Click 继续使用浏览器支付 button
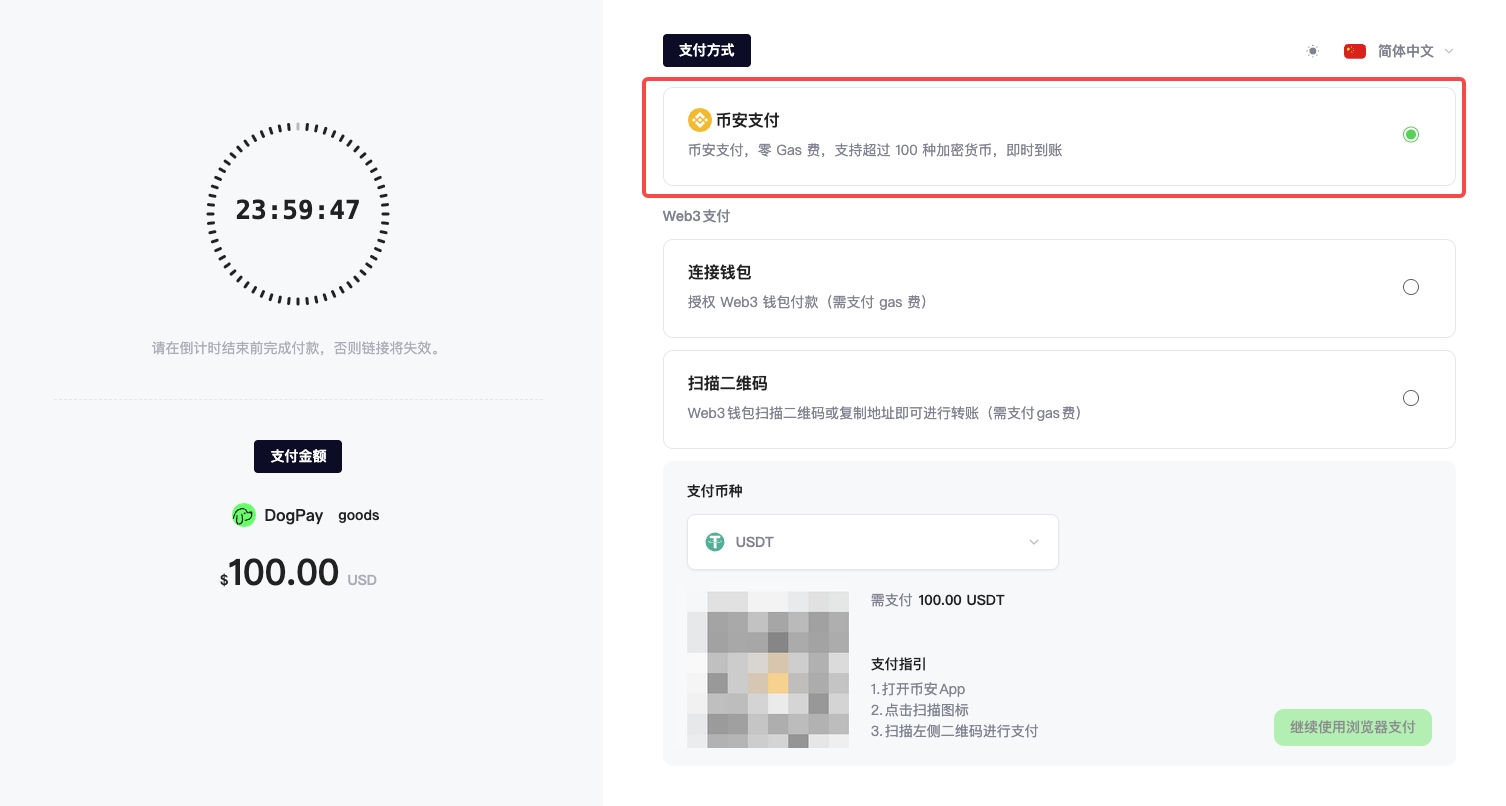This screenshot has height=806, width=1506. pos(1353,727)
